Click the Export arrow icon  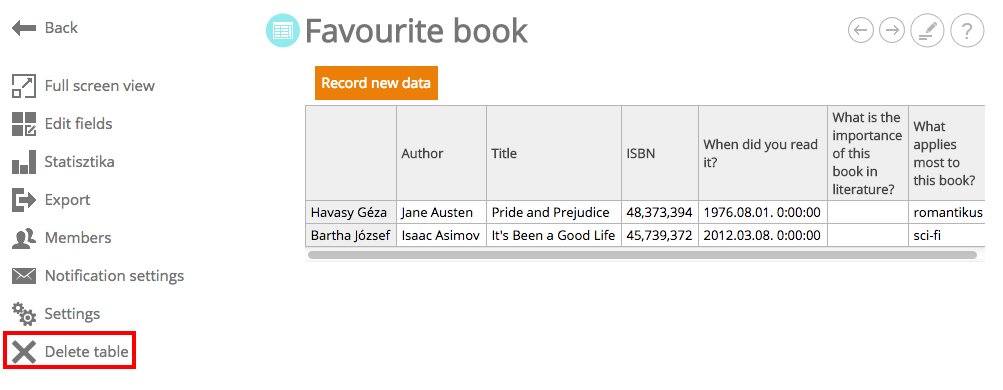coord(24,199)
